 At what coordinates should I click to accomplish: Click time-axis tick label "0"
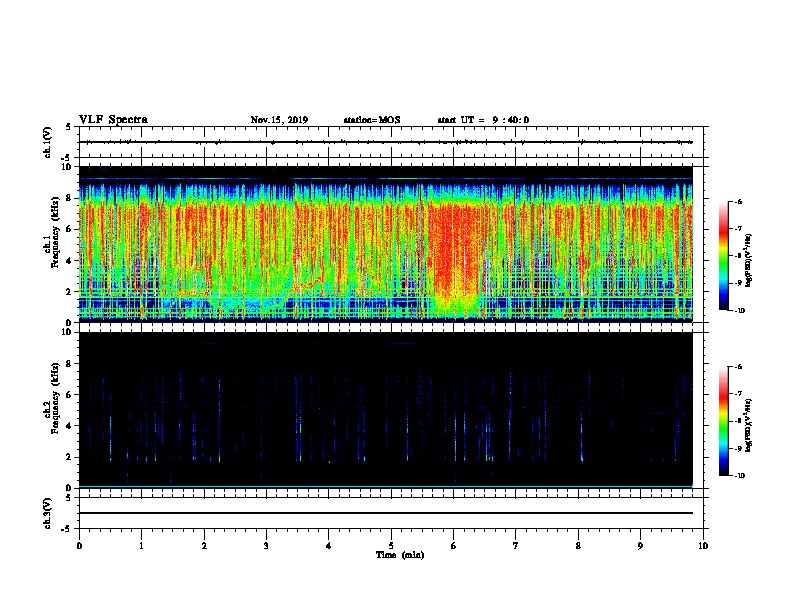(x=79, y=546)
